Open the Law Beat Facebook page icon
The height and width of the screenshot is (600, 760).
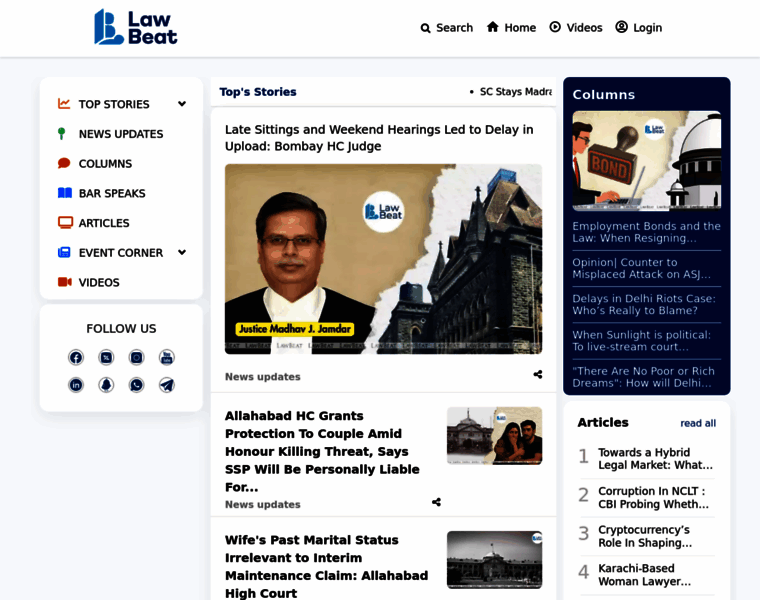click(76, 358)
